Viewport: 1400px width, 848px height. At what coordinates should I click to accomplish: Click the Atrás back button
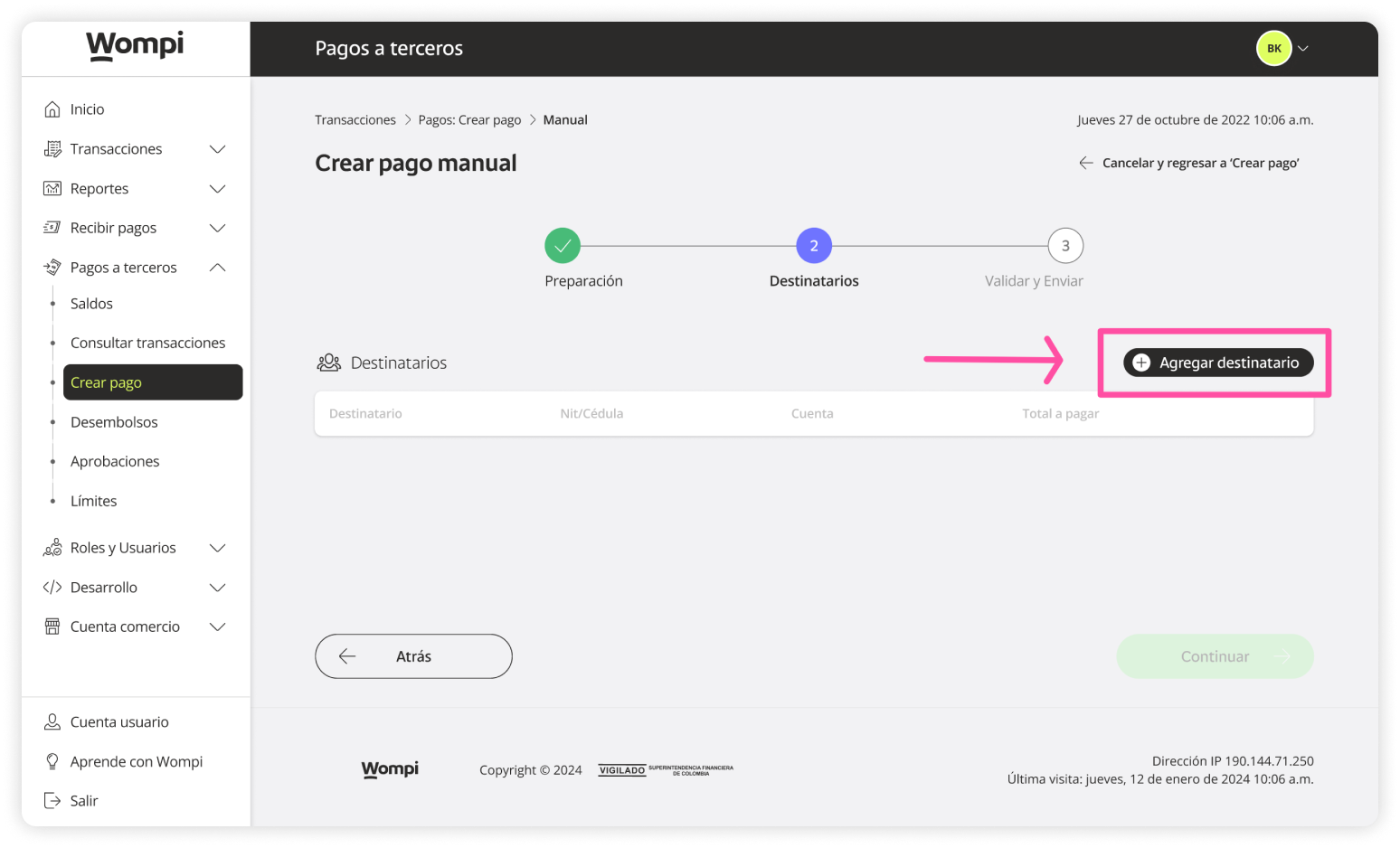click(413, 656)
